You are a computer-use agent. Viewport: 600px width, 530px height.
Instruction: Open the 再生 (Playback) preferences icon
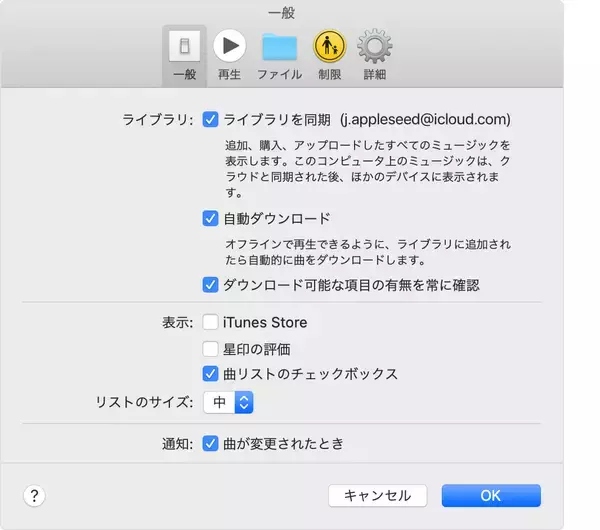(x=229, y=56)
